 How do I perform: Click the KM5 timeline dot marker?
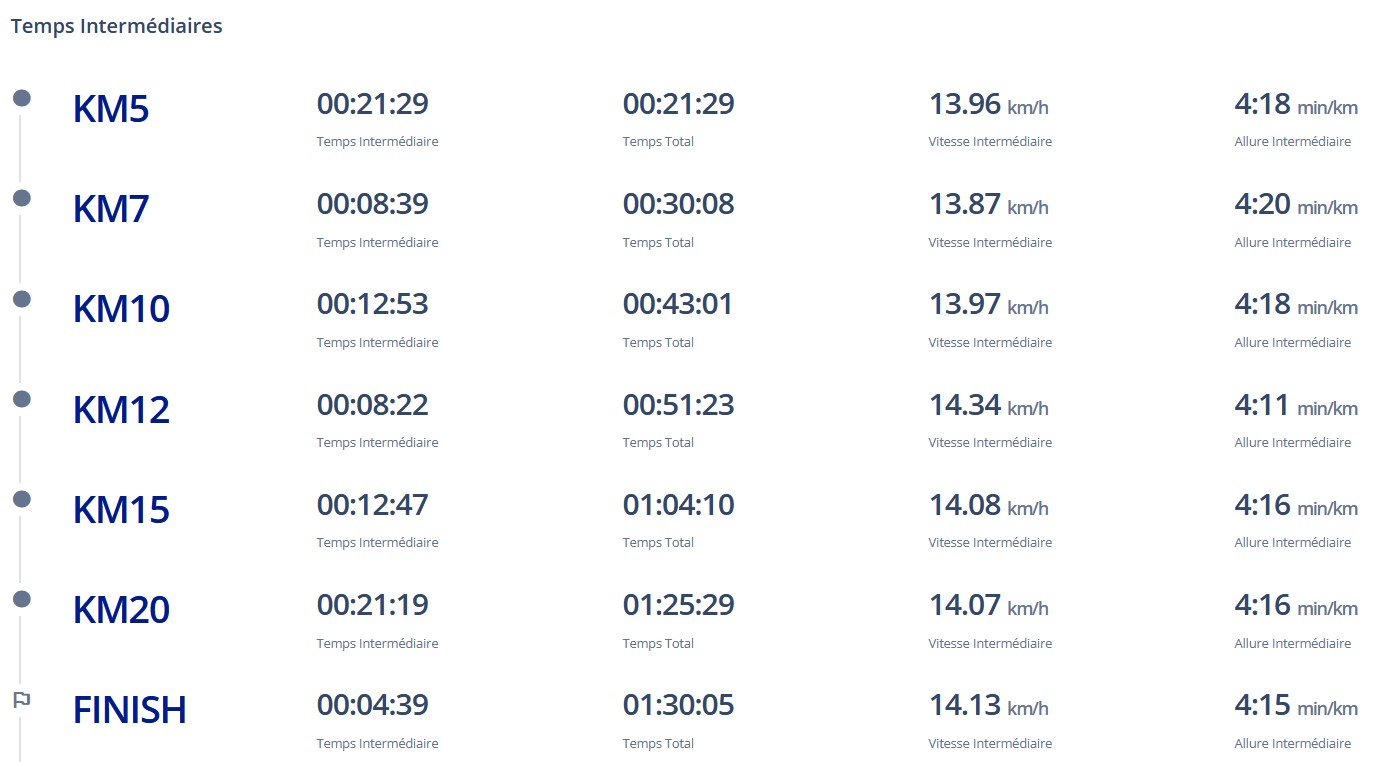click(21, 98)
